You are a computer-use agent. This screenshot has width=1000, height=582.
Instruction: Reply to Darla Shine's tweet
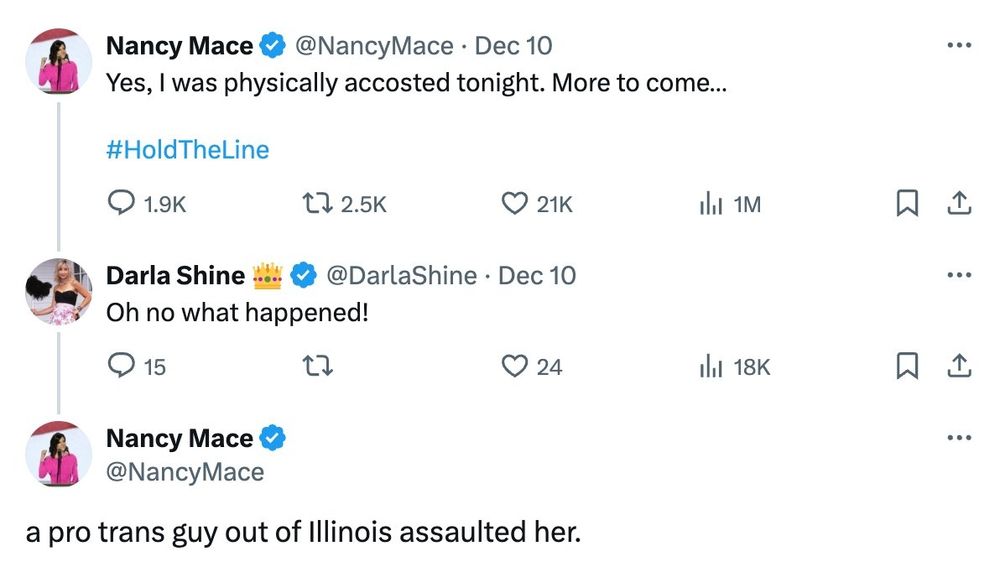[122, 367]
